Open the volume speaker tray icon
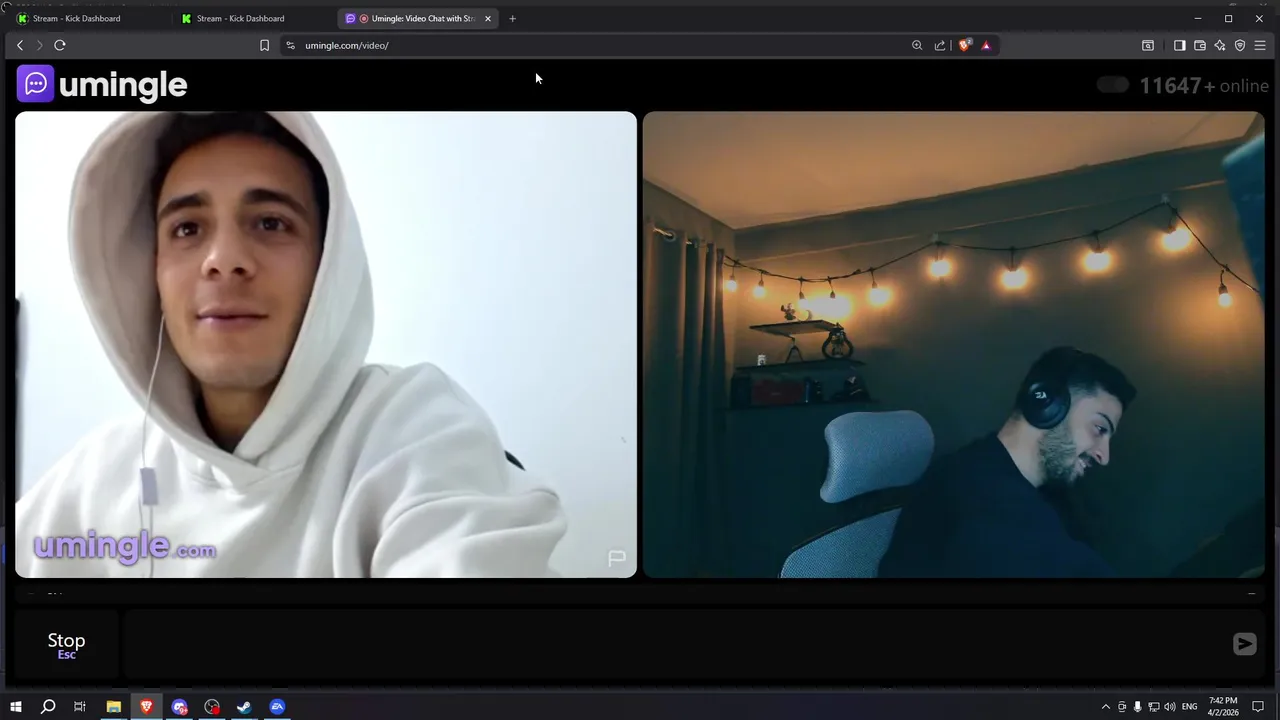This screenshot has width=1280, height=720. point(1169,707)
